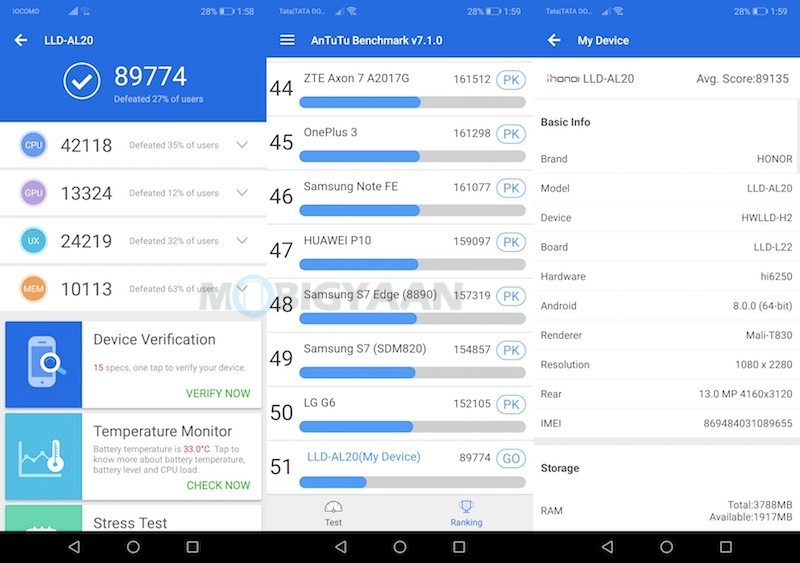Tap PK button for HUAWEI P10

pos(511,242)
